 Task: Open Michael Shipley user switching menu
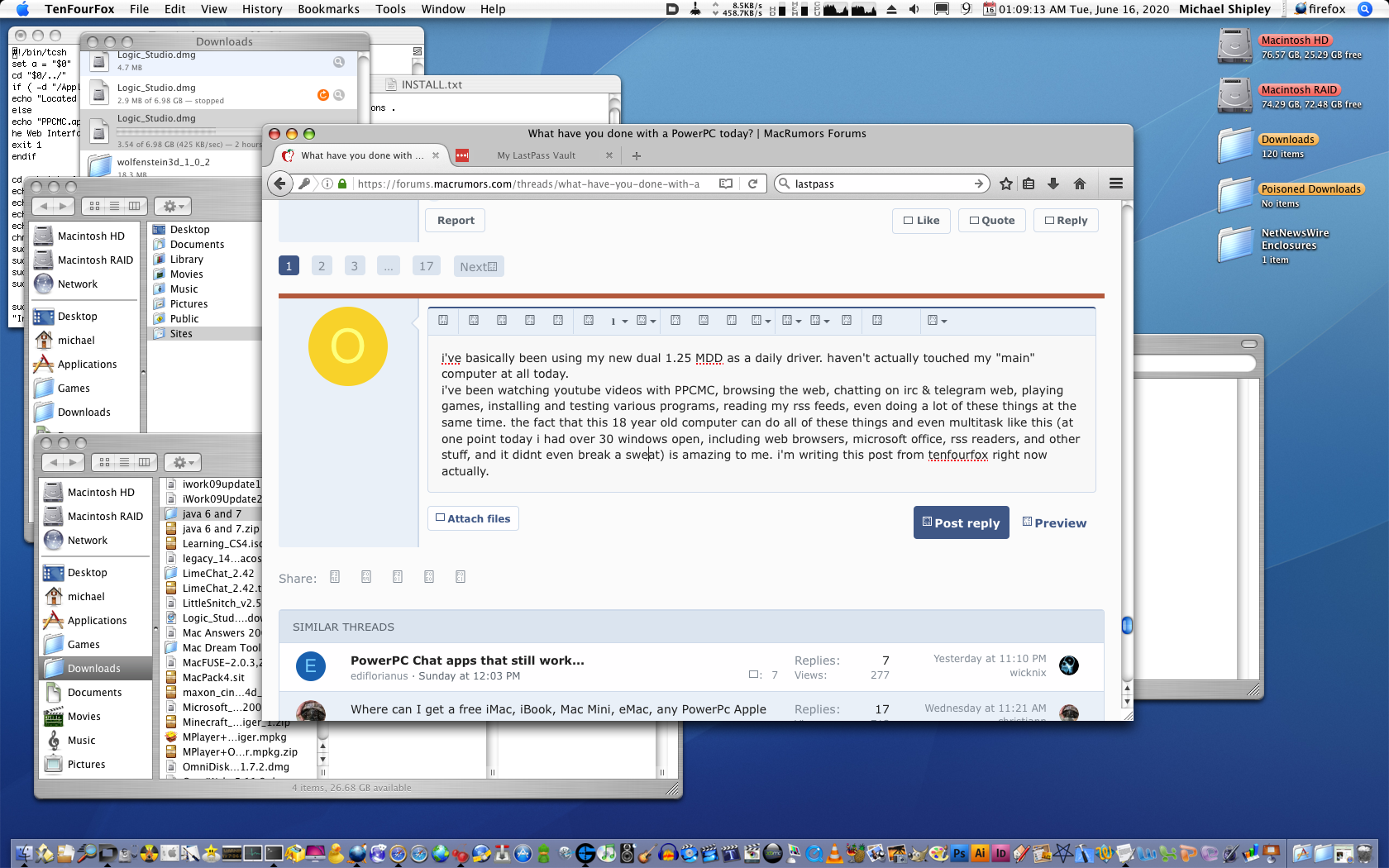1224,9
